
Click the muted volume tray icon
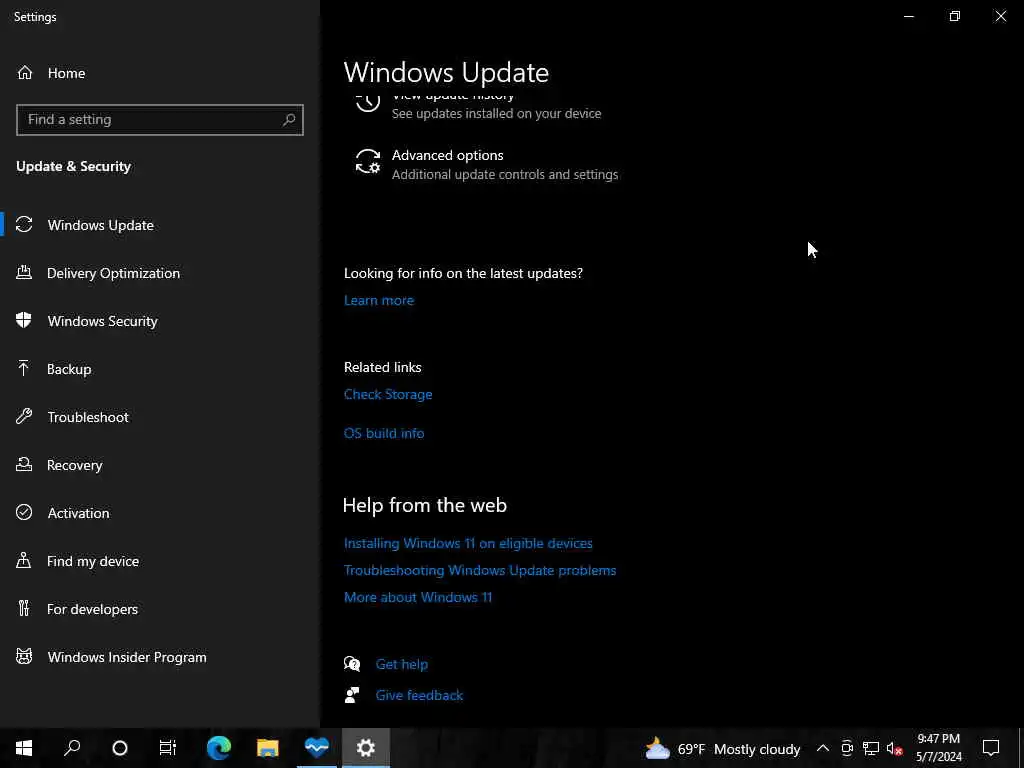click(895, 749)
